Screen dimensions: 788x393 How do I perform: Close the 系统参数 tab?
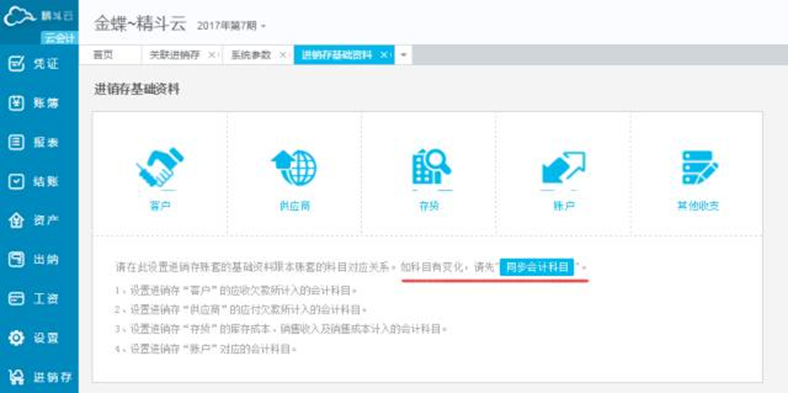282,55
